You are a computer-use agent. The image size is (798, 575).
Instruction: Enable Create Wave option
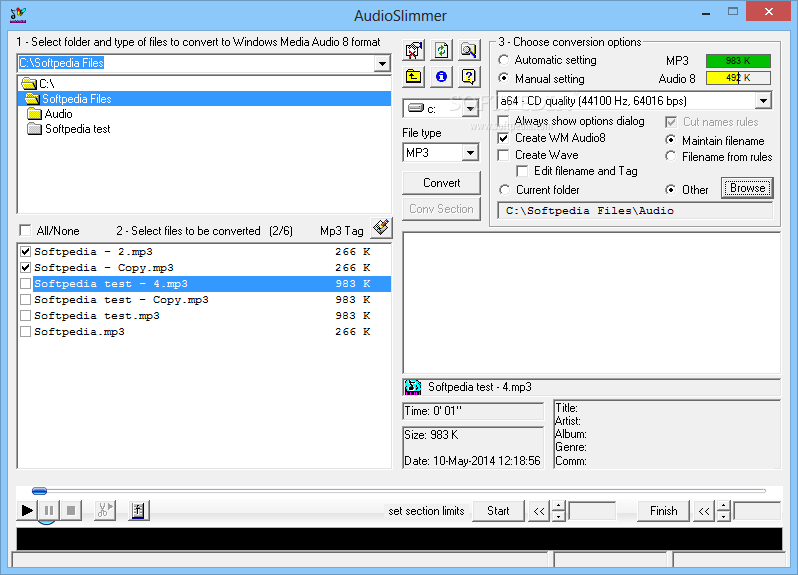click(503, 155)
